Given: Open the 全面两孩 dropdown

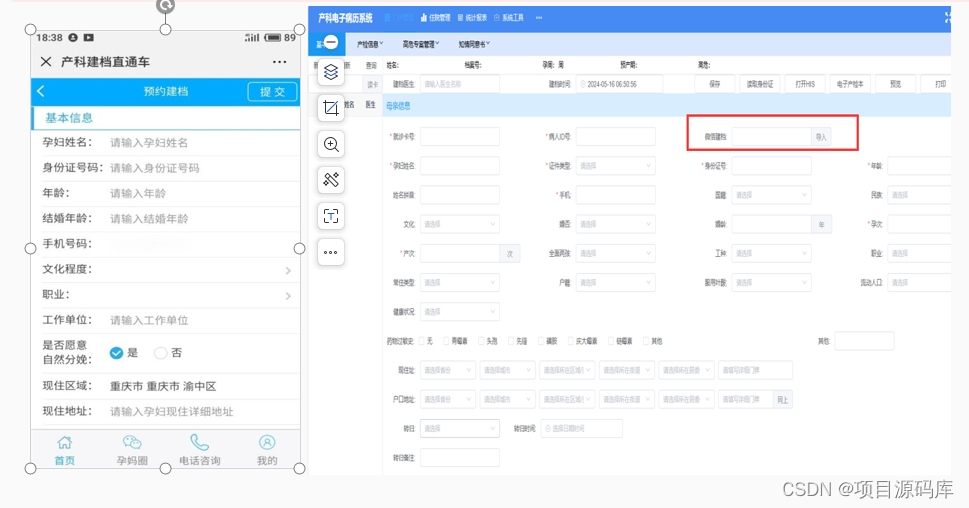Looking at the screenshot, I should [x=616, y=253].
